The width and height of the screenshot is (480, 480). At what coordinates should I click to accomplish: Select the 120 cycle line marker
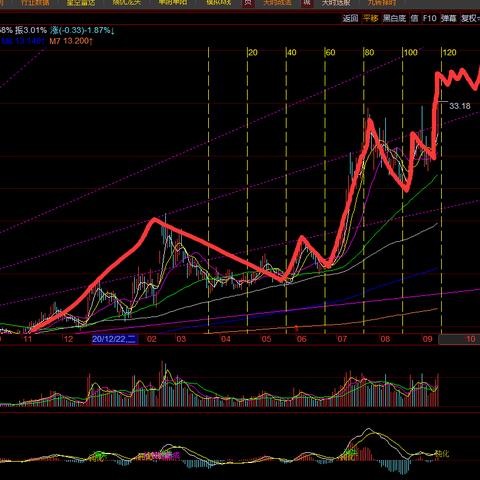449,53
